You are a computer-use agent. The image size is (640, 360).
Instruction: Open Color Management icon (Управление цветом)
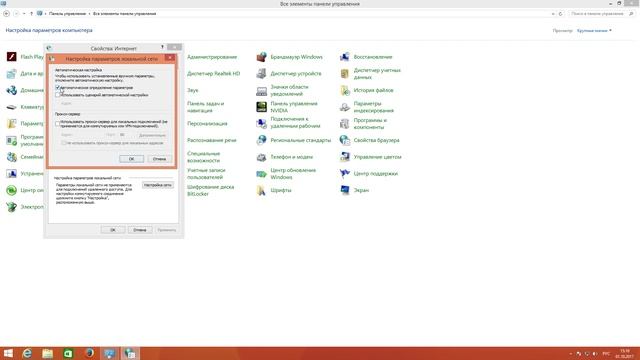coord(344,157)
